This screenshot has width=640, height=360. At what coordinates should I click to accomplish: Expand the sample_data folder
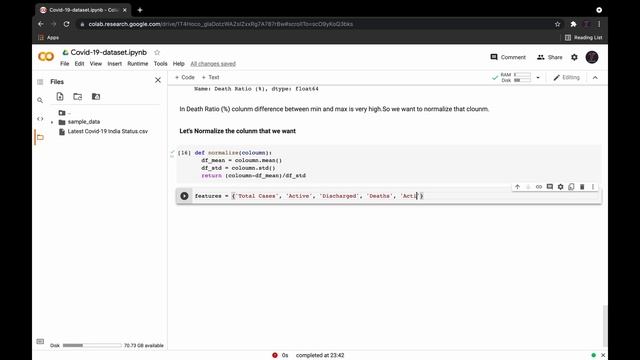tap(52, 122)
